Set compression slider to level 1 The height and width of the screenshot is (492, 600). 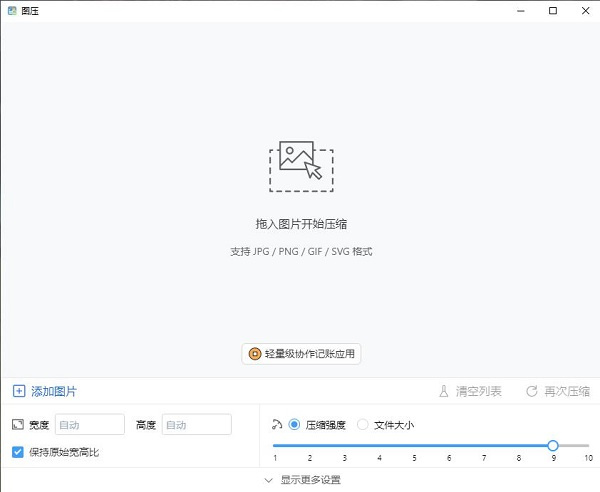point(275,445)
